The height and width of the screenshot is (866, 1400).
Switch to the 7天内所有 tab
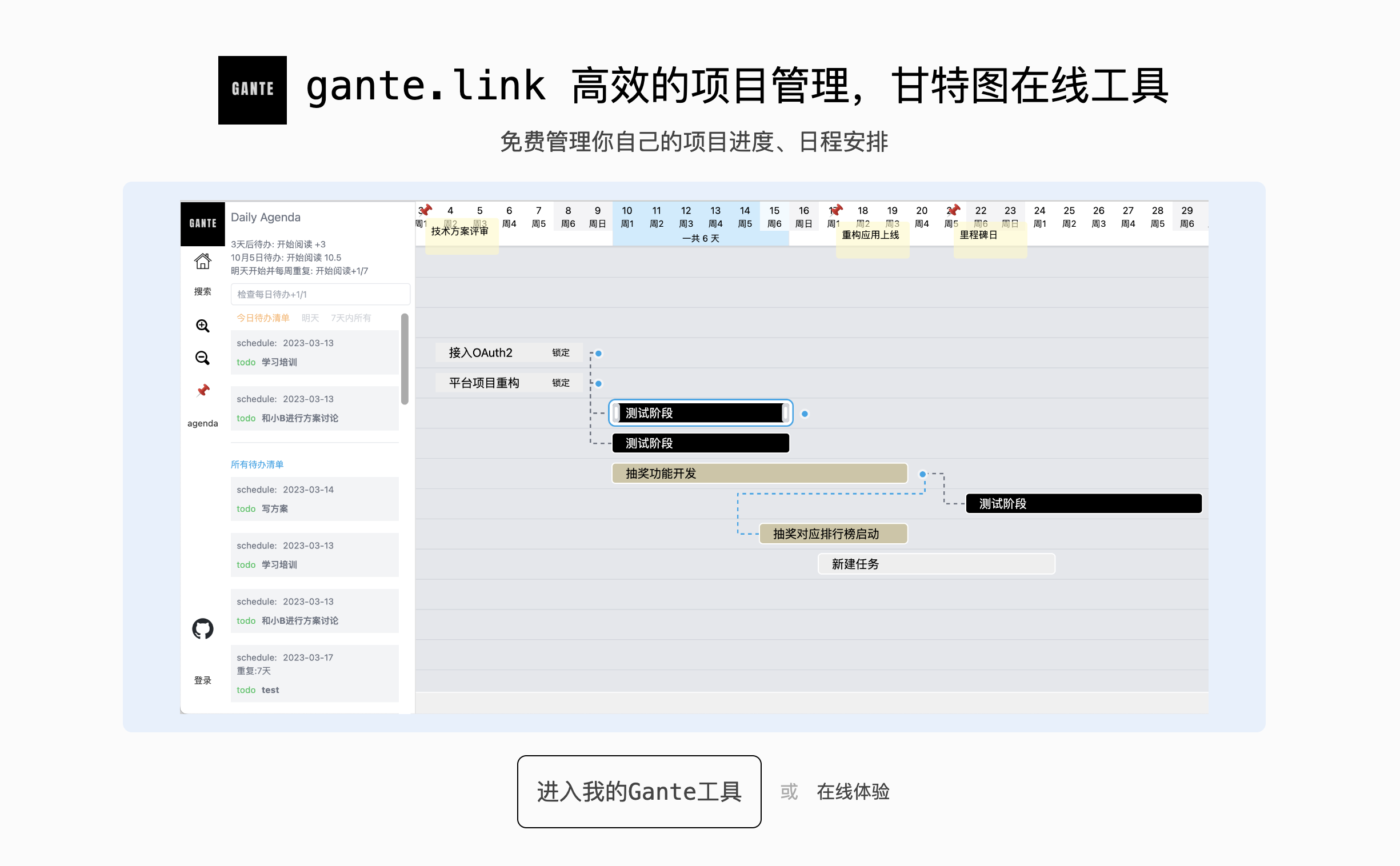pyautogui.click(x=351, y=318)
